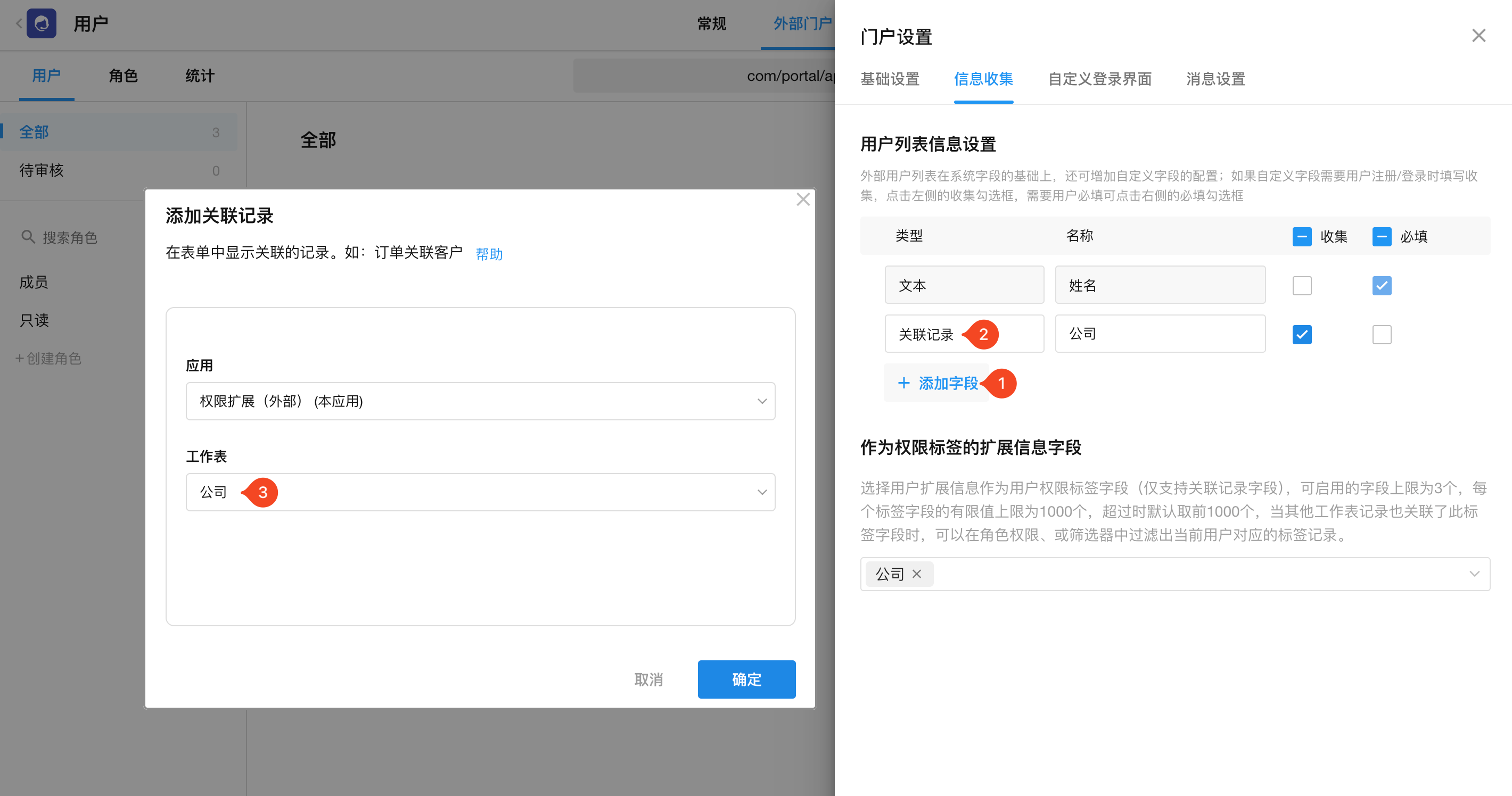The image size is (1512, 796).
Task: Enable 必填 checkbox for 公司 row
Action: click(x=1381, y=334)
